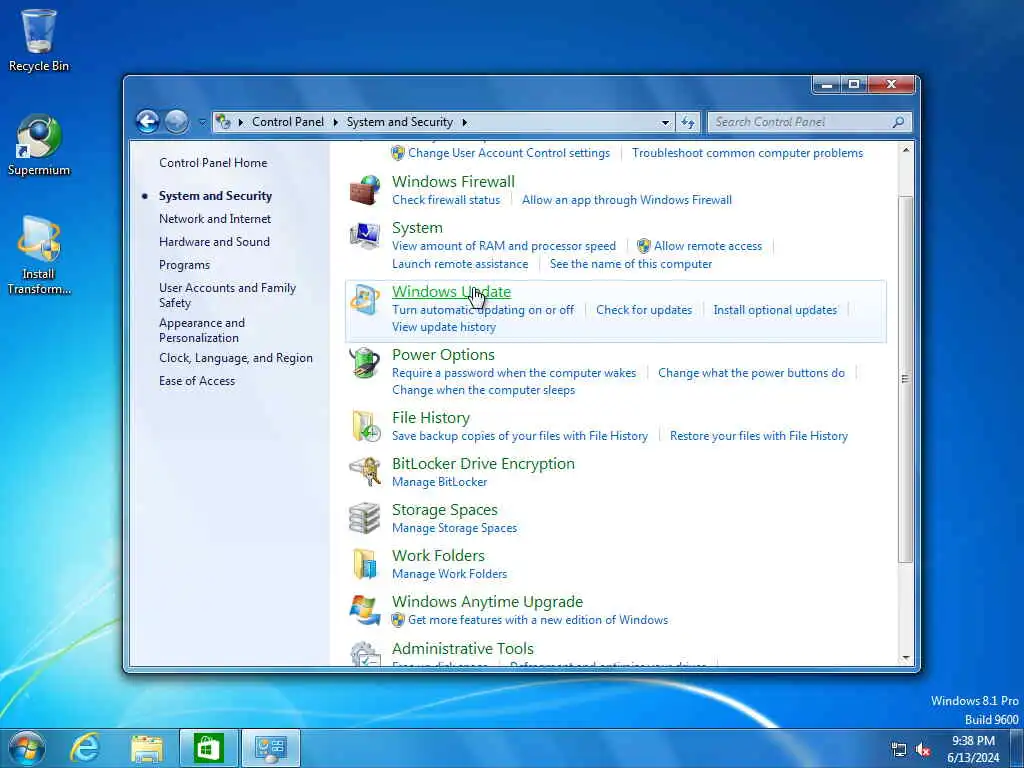Go to Programs category
Screen dimensions: 1024x768
[184, 264]
